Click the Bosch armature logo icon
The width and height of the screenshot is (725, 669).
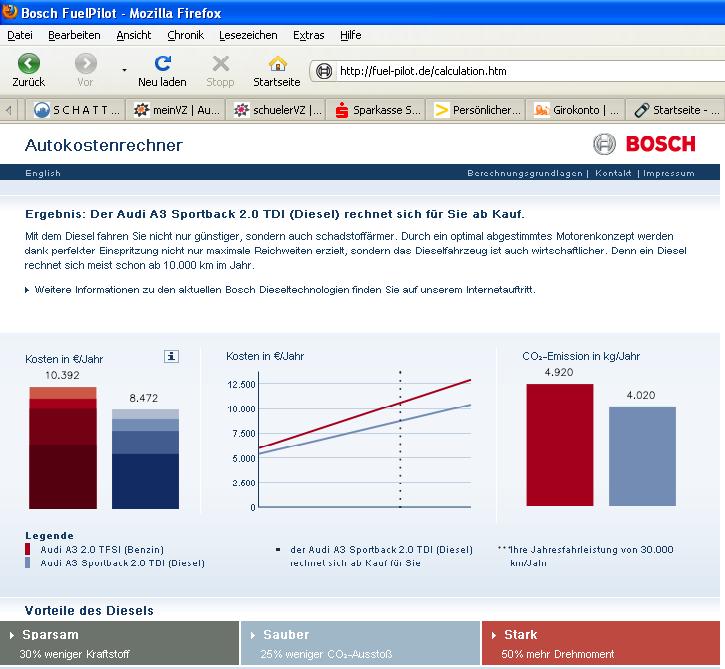pyautogui.click(x=604, y=144)
